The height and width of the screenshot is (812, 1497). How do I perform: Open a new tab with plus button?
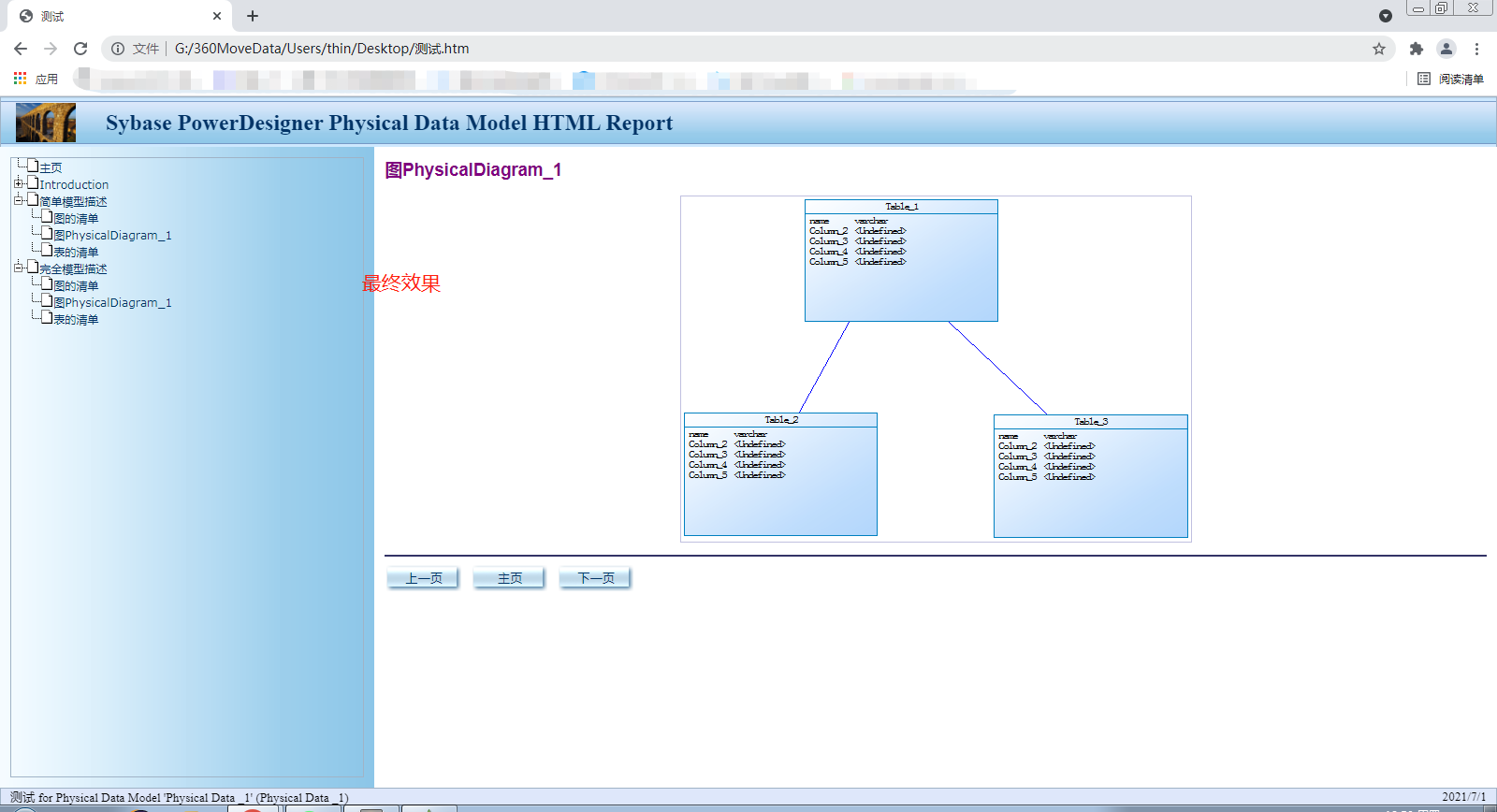click(253, 16)
